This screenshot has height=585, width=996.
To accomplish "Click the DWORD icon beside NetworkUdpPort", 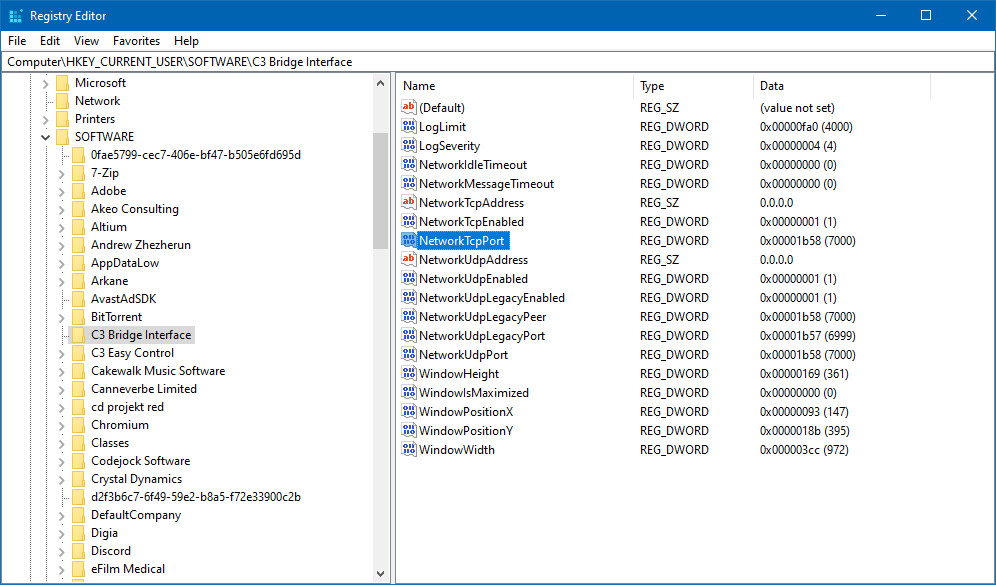I will 408,355.
